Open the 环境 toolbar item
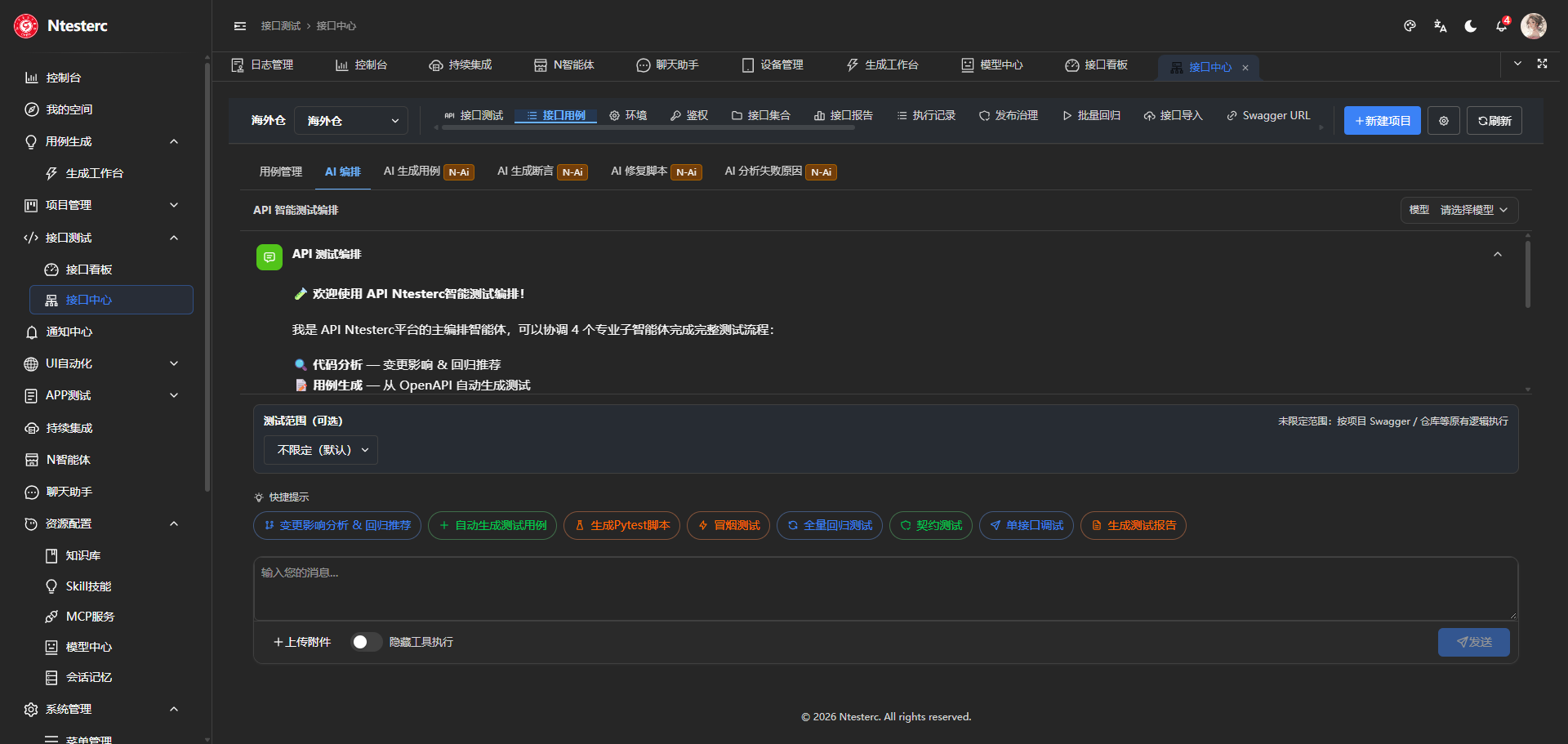 [628, 116]
